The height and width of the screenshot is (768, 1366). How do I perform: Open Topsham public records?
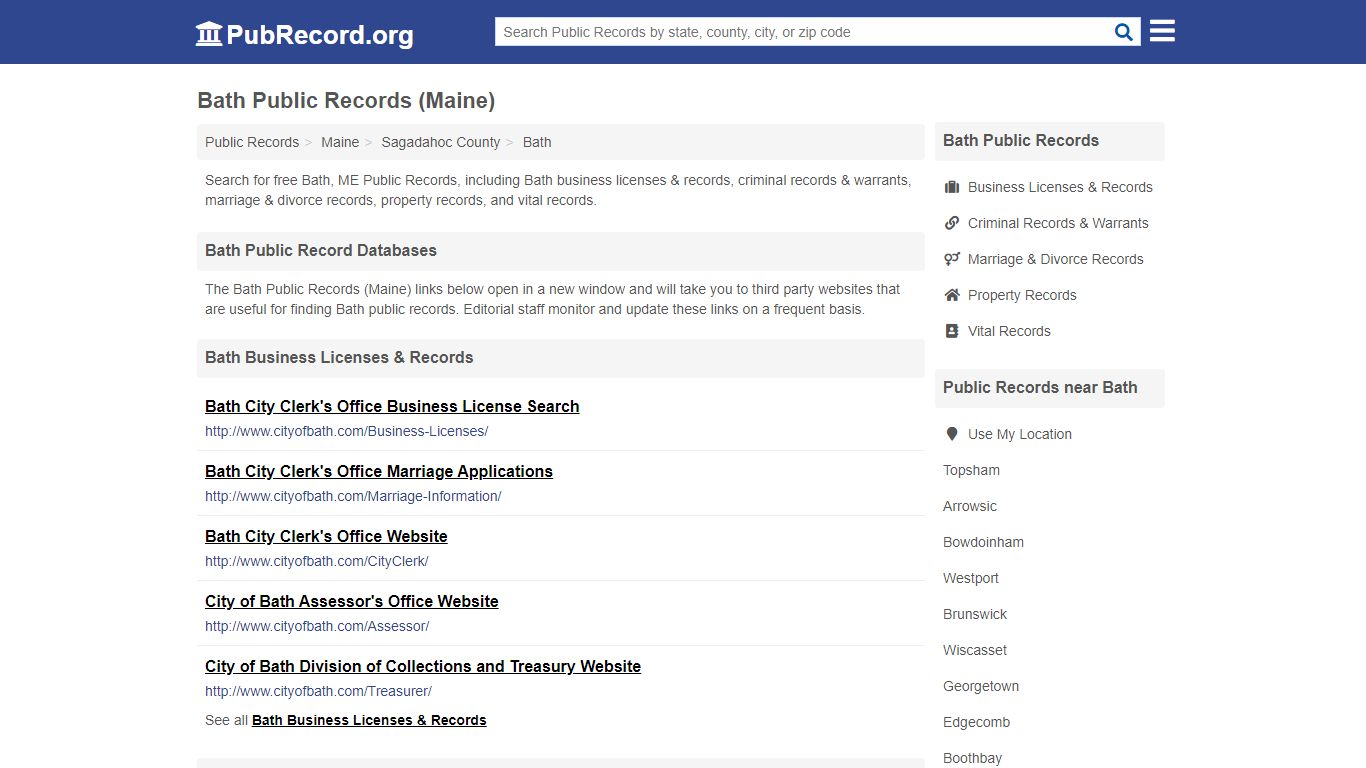pos(971,470)
